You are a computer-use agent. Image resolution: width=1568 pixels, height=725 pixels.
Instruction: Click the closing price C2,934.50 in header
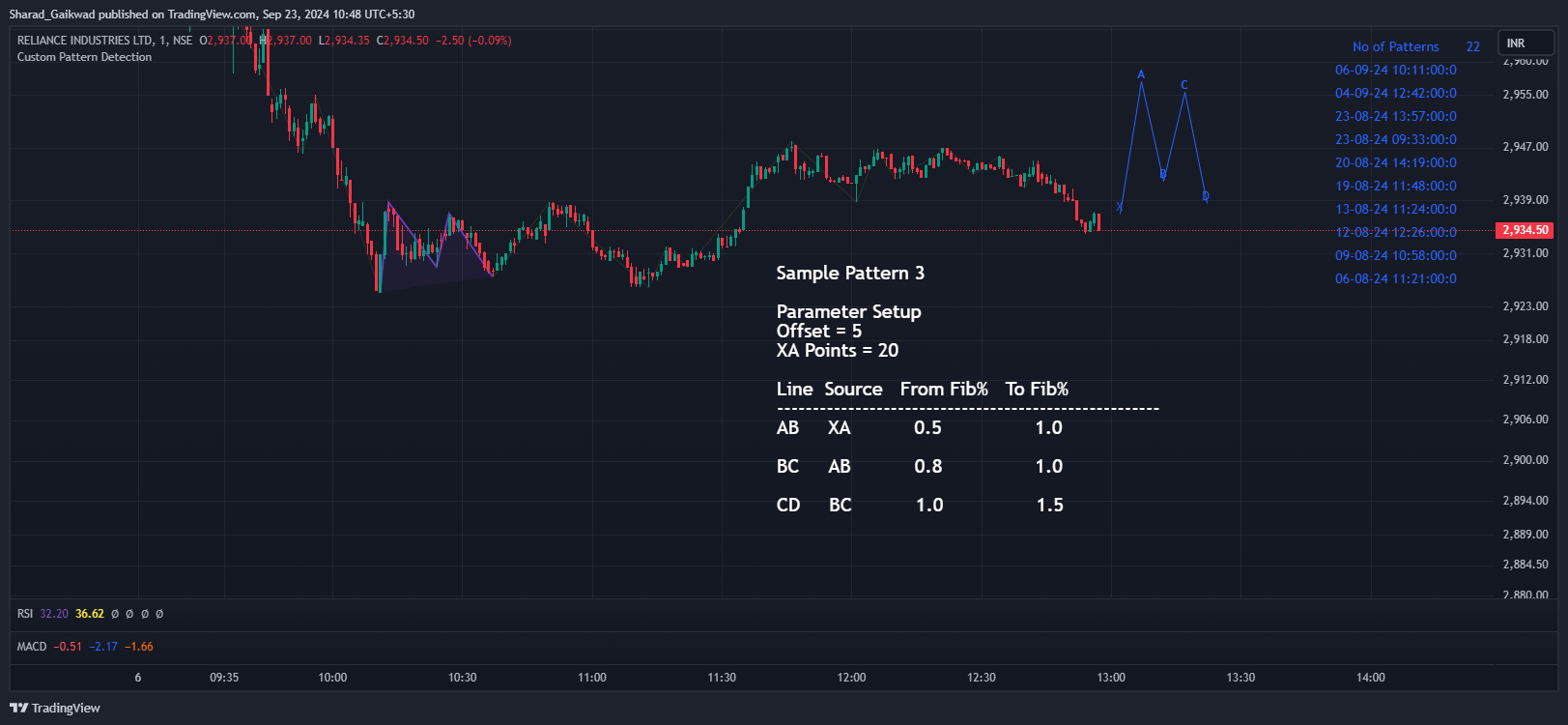[402, 41]
